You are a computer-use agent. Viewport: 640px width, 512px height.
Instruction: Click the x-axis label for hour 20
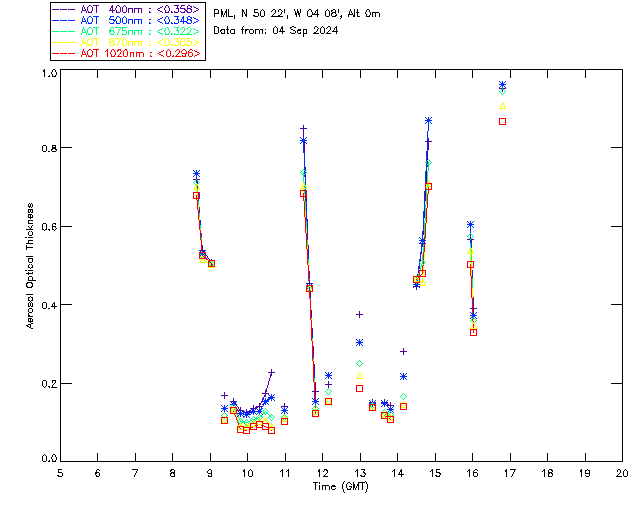(x=622, y=473)
